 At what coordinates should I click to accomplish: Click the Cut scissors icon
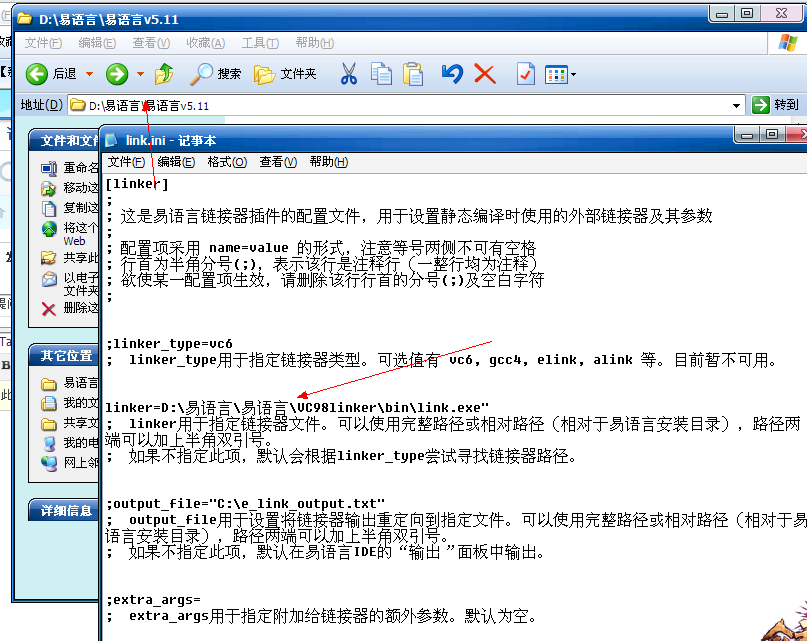click(349, 74)
